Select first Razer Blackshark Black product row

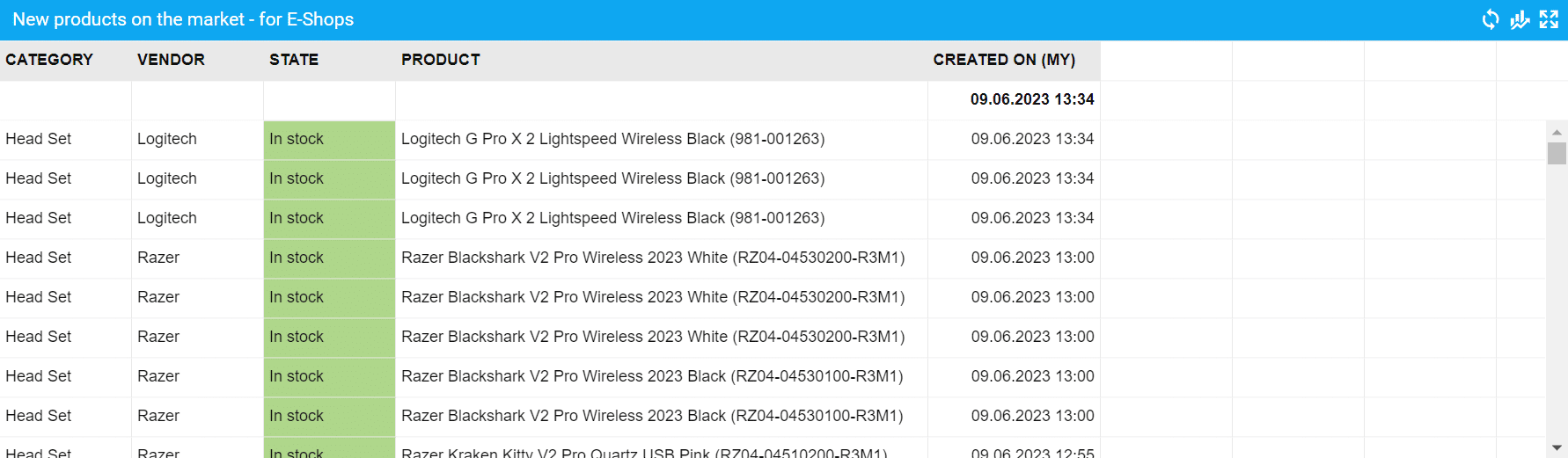652,376
